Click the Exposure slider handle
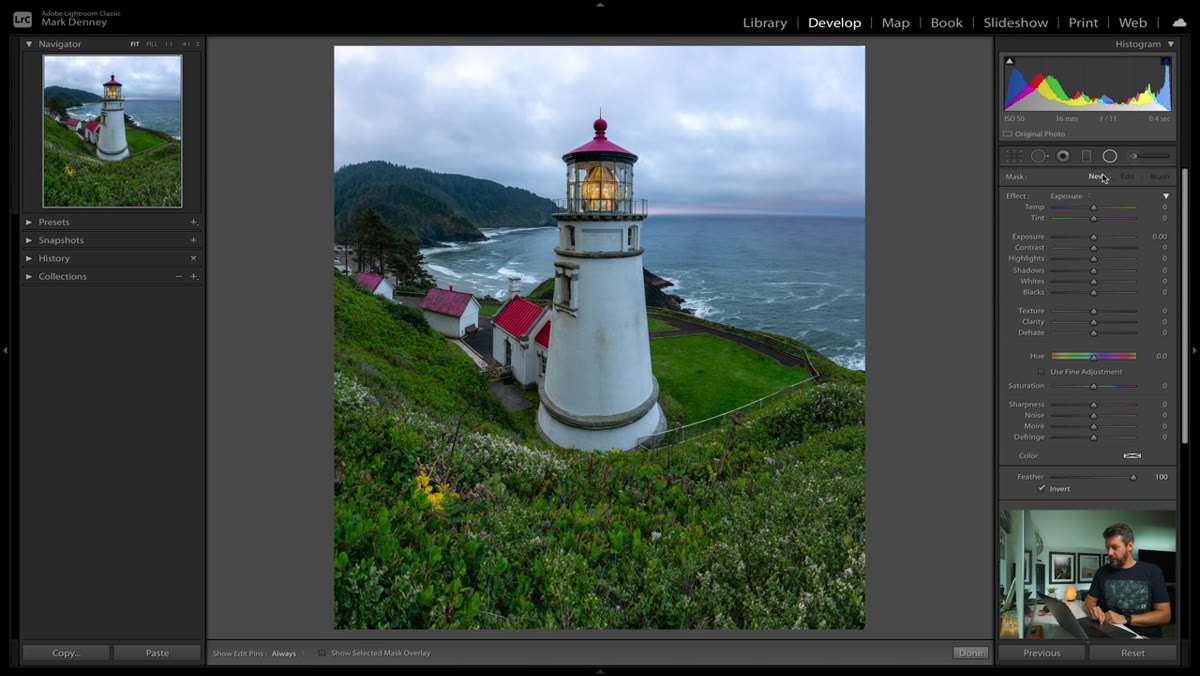 click(1093, 237)
